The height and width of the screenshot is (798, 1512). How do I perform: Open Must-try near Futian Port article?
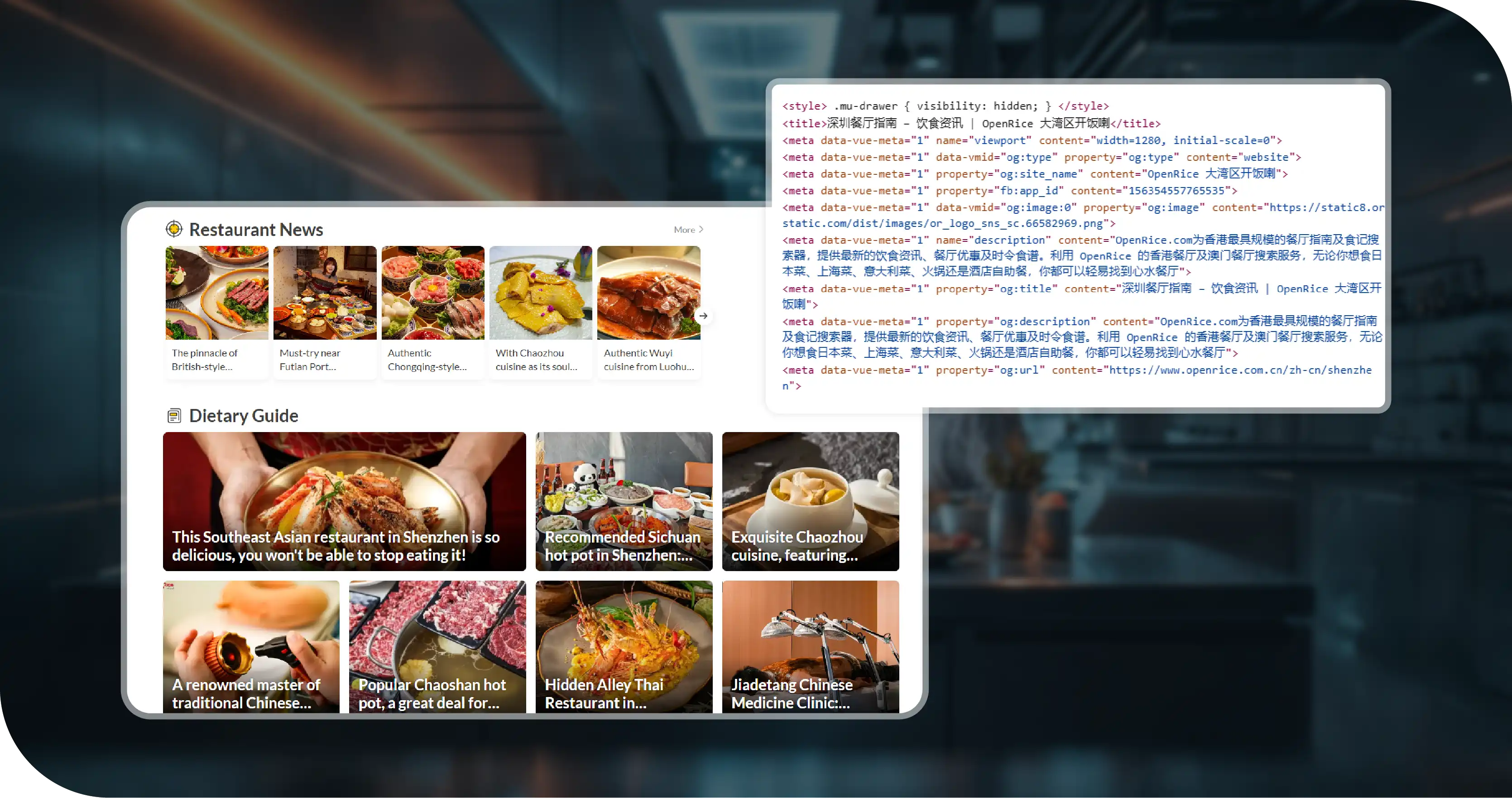click(x=325, y=311)
